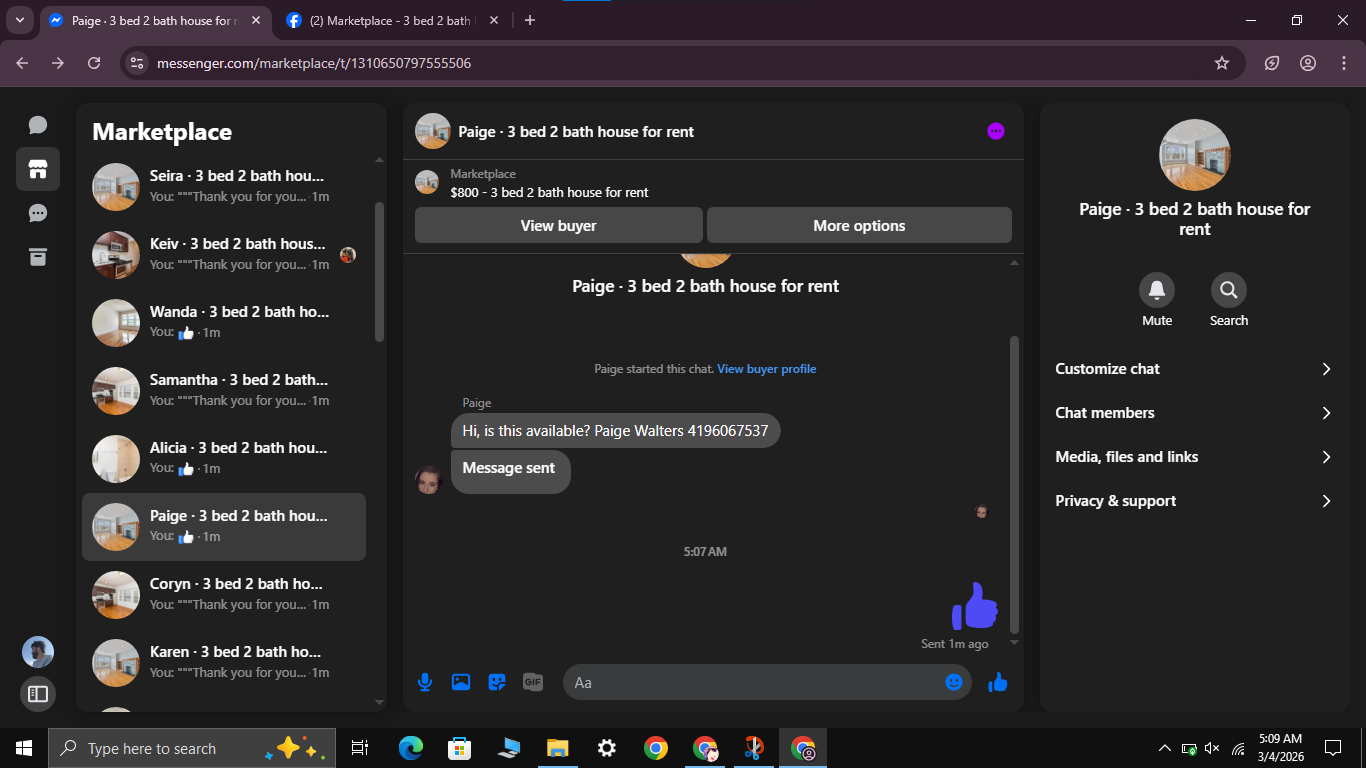Viewport: 1366px width, 768px height.
Task: Bookmark this page star icon
Action: [x=1222, y=63]
